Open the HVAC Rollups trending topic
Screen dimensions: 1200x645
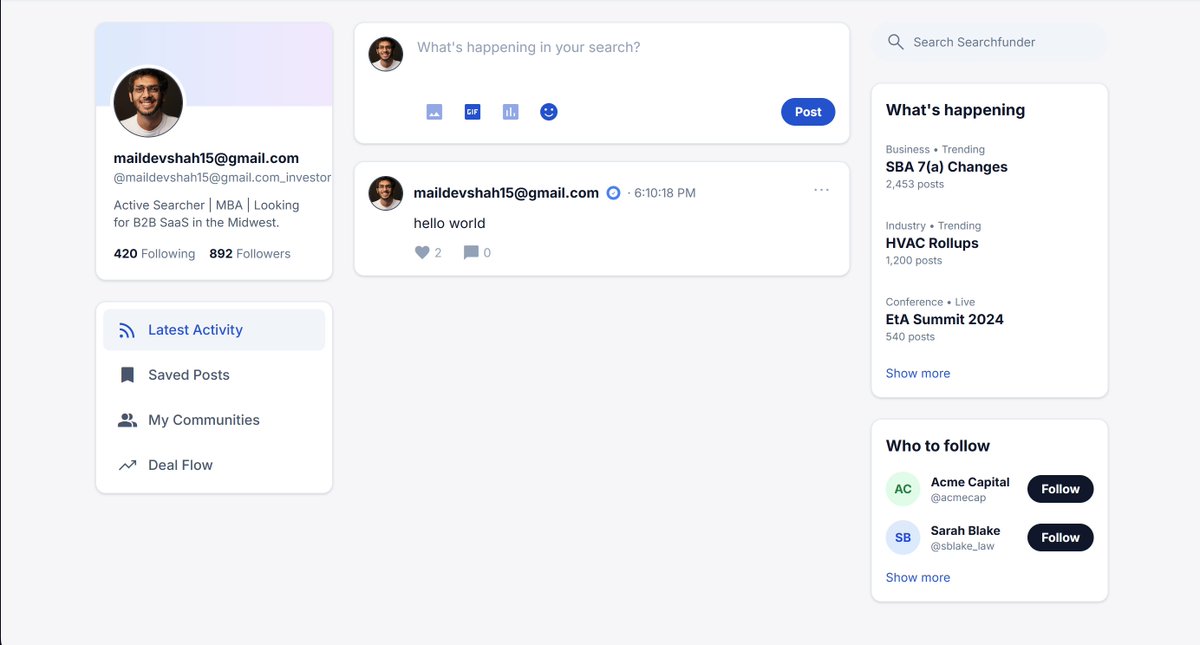click(932, 243)
